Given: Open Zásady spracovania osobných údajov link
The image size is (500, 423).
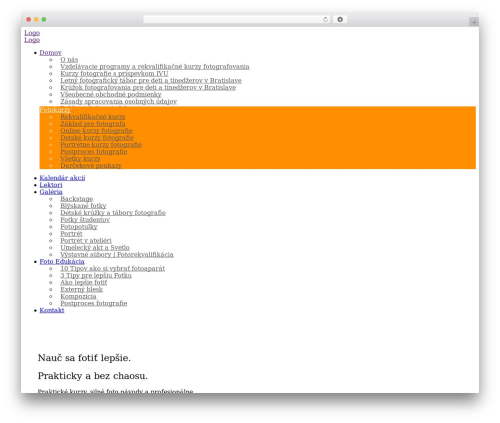Looking at the screenshot, I should pos(118,102).
